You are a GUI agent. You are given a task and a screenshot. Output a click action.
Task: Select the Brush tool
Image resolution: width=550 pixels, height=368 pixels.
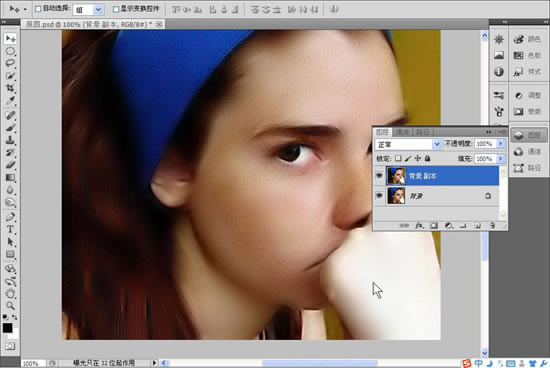[10, 127]
